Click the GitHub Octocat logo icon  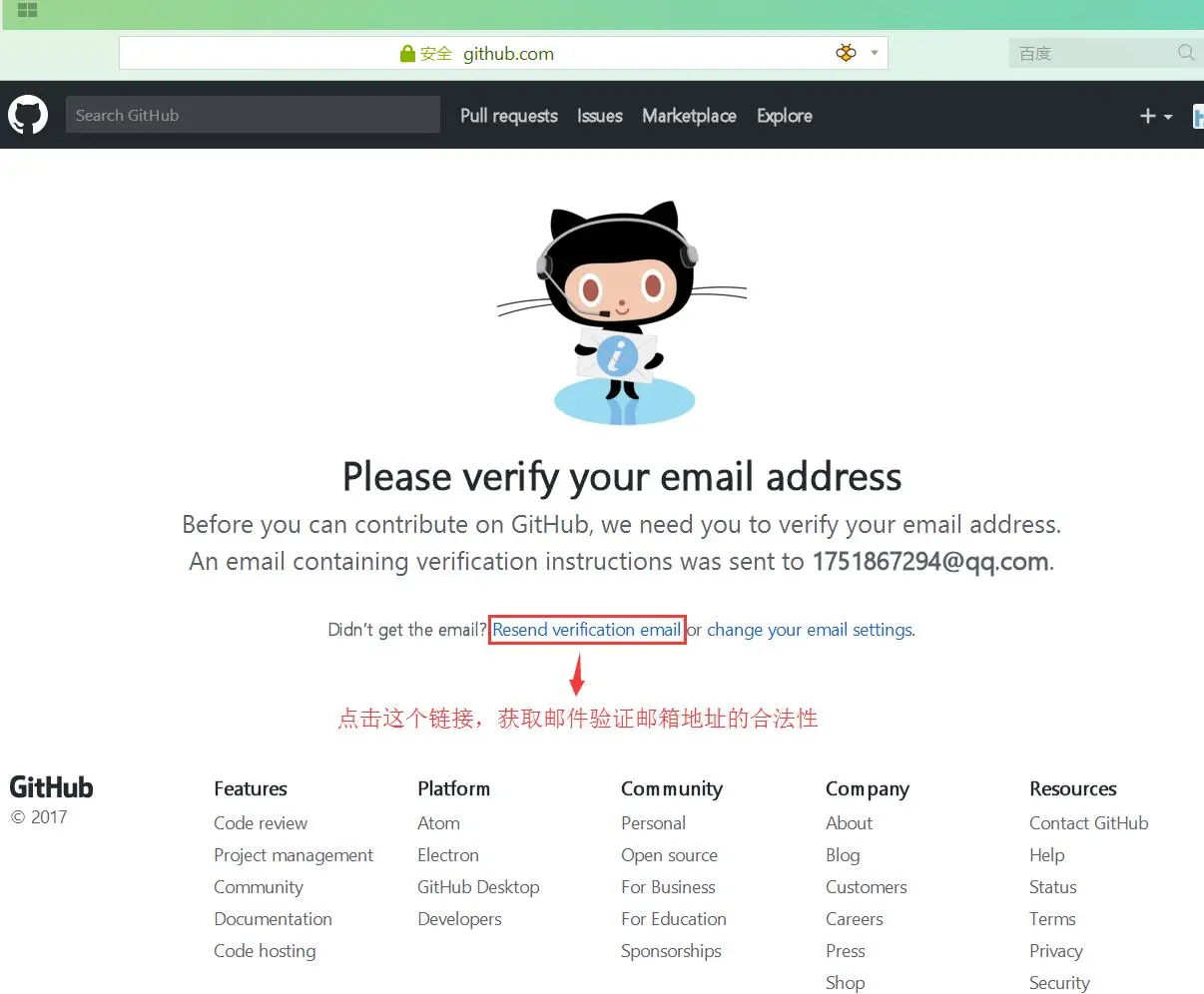(x=28, y=115)
